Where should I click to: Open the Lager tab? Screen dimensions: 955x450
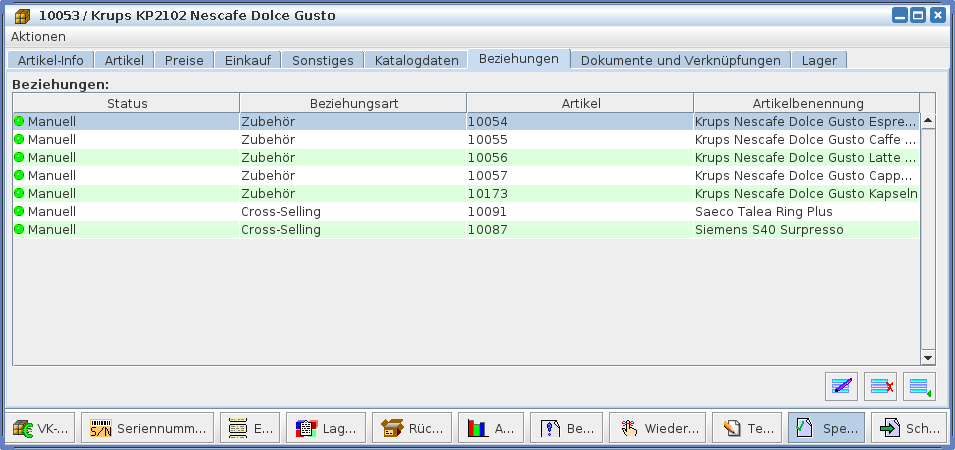click(819, 60)
